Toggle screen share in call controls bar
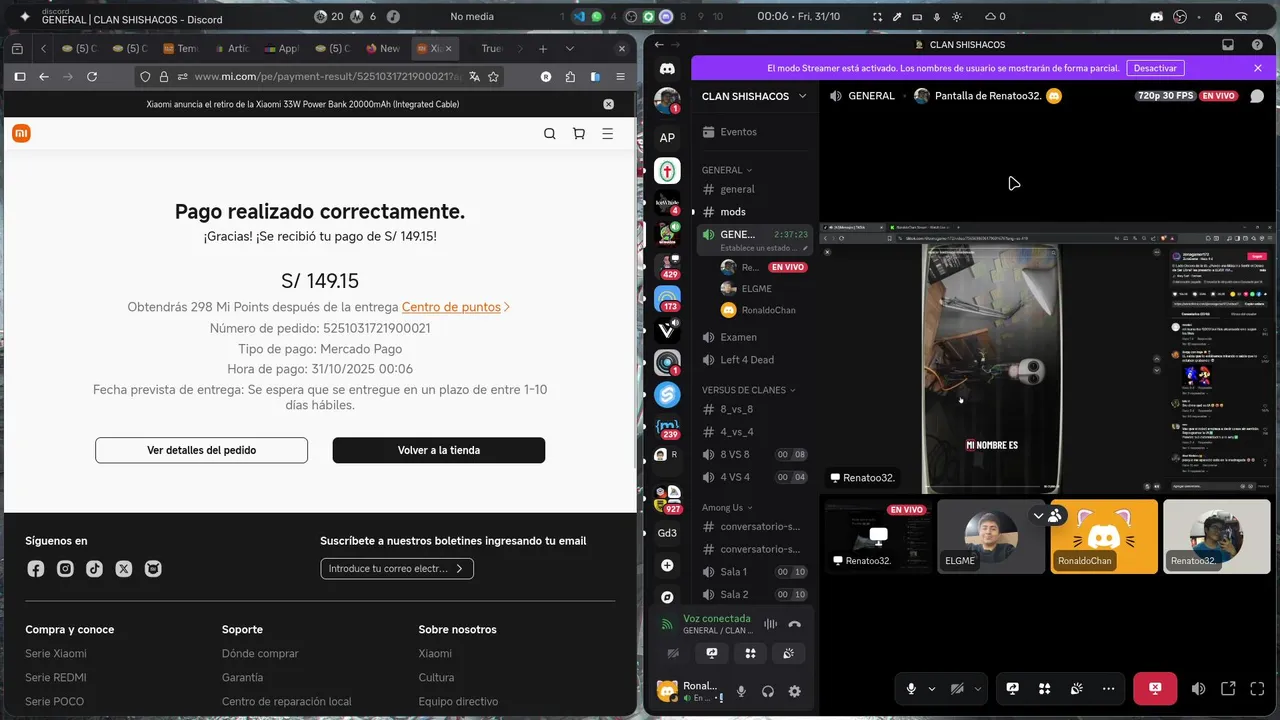The height and width of the screenshot is (720, 1280). point(1012,688)
